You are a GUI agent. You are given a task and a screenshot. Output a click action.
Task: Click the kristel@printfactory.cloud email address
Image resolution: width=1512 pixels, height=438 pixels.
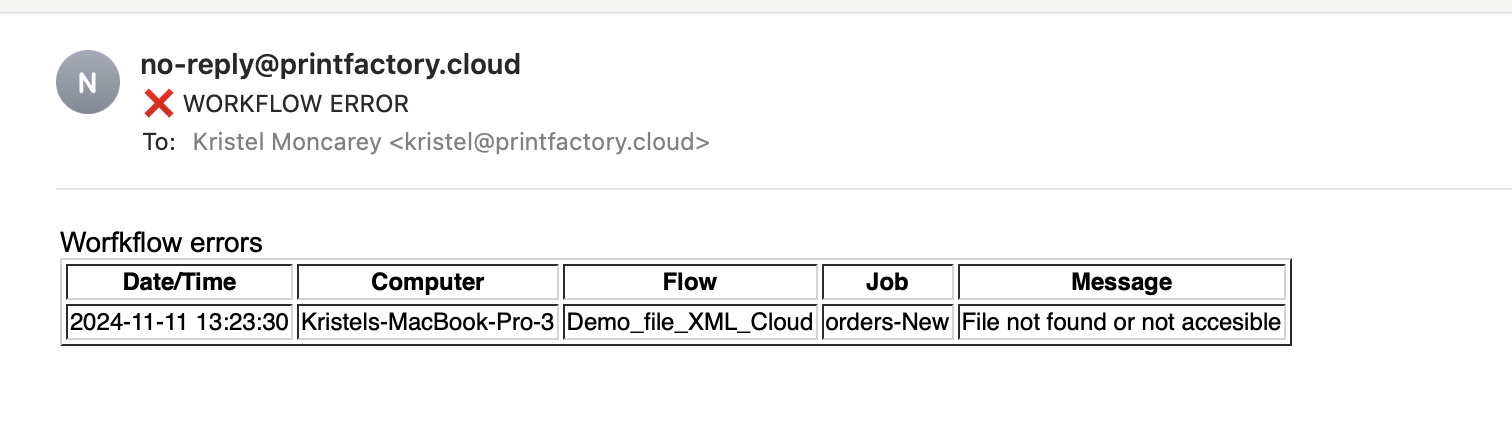coord(549,142)
